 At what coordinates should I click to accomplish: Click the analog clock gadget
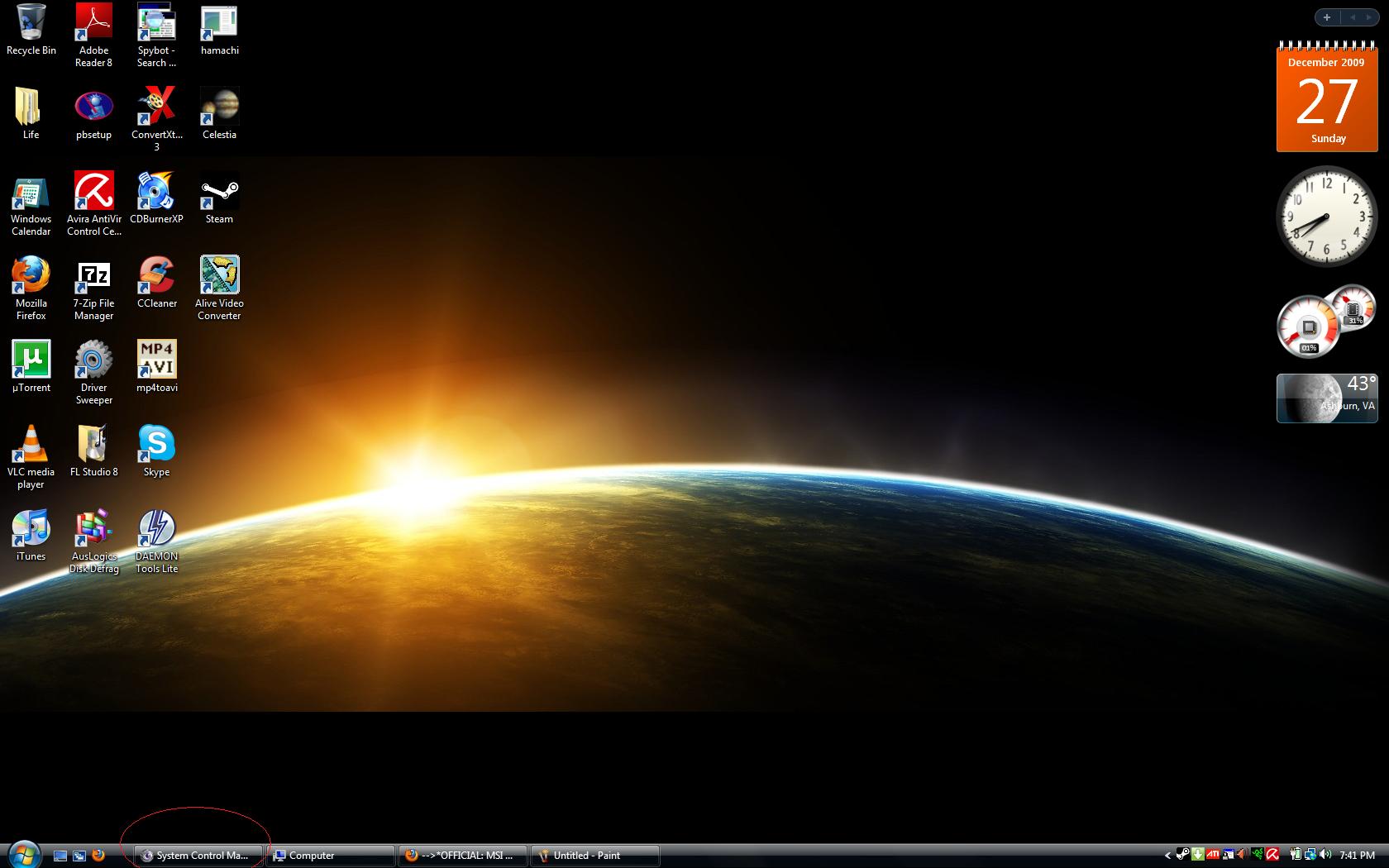point(1327,217)
